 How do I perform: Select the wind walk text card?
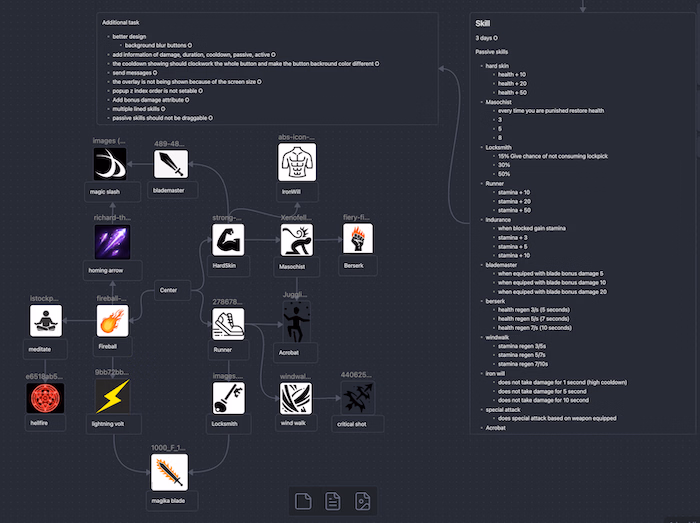click(296, 423)
